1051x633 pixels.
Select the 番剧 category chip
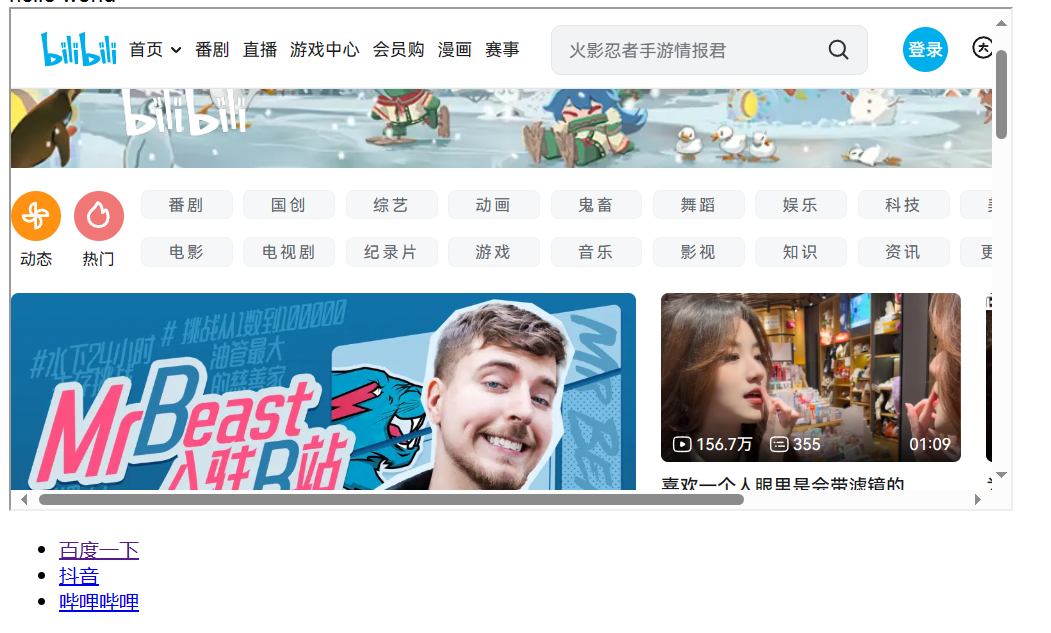tap(186, 205)
